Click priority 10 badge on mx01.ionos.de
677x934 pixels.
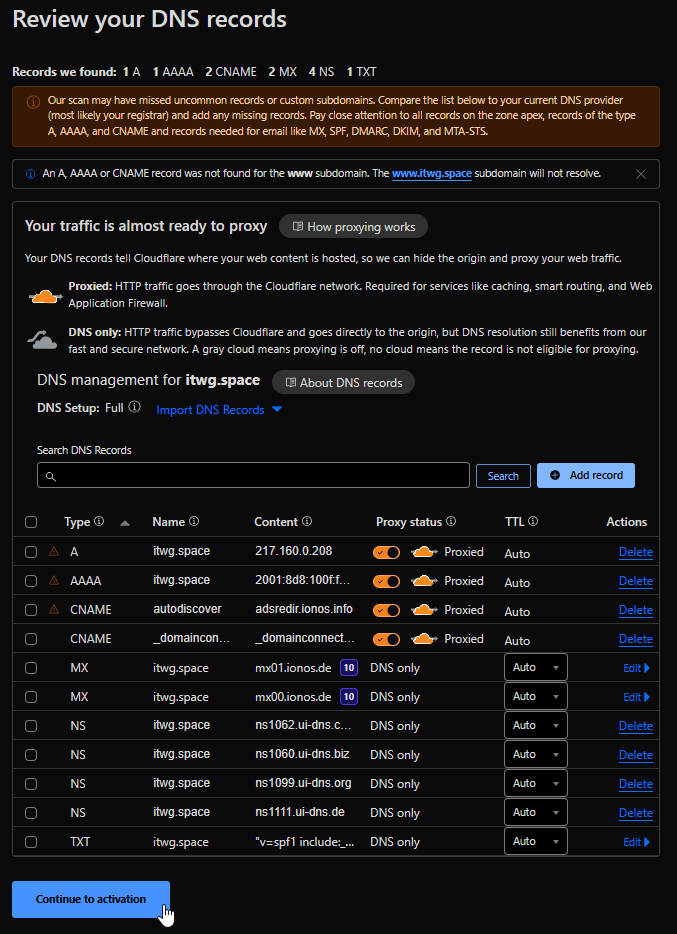pos(349,668)
